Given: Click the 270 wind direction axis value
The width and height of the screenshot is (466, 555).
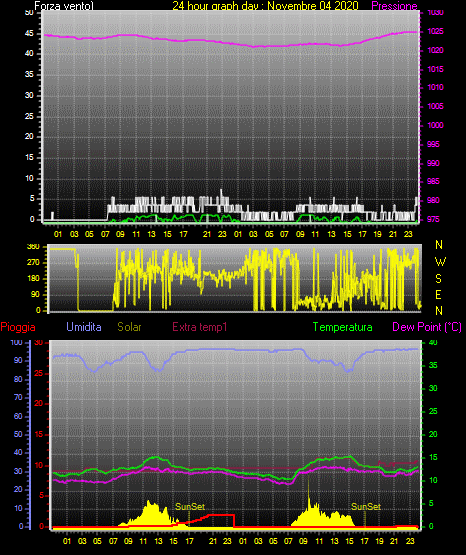Looking at the screenshot, I should [34, 263].
